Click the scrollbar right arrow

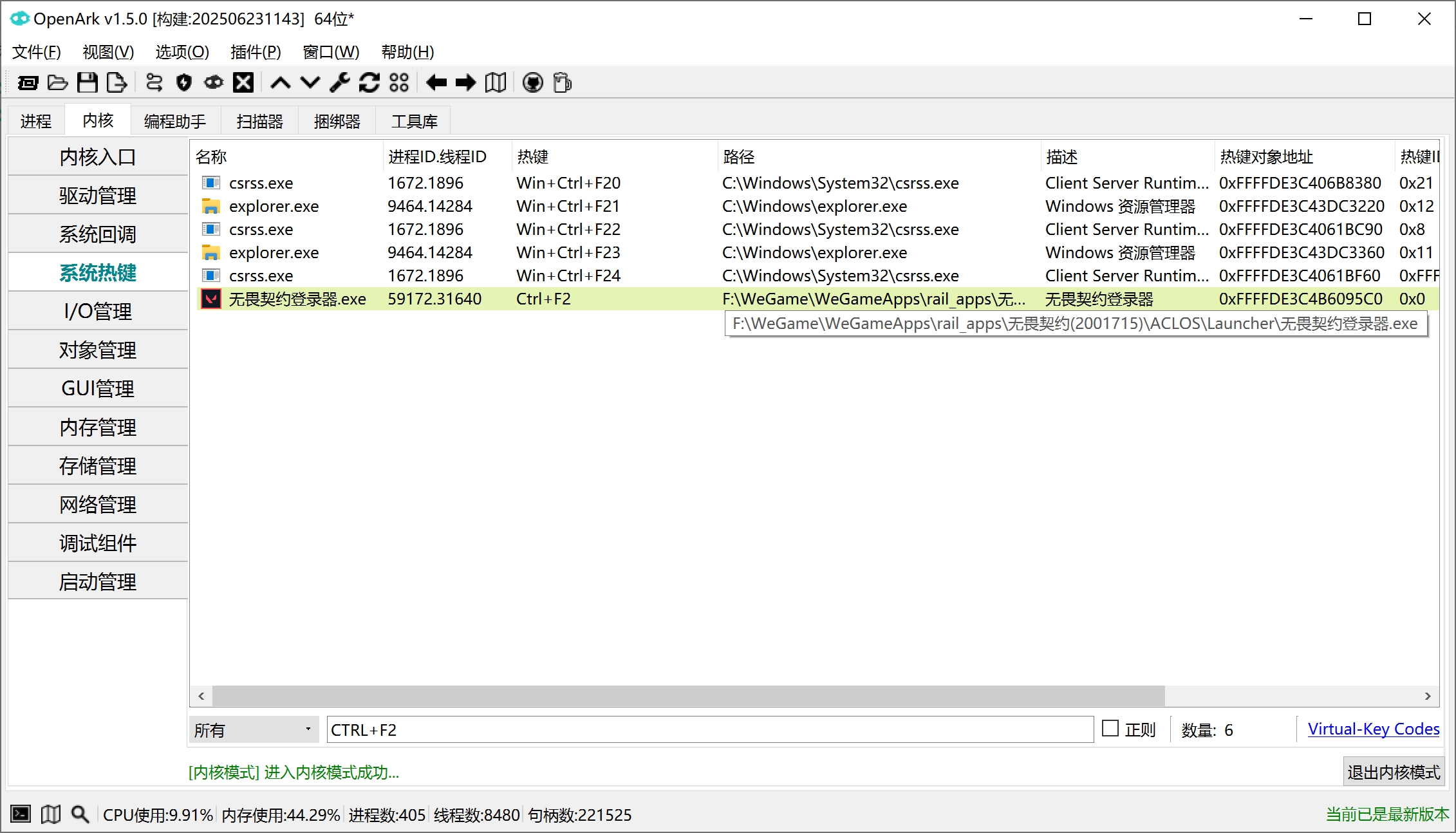pyautogui.click(x=1428, y=696)
